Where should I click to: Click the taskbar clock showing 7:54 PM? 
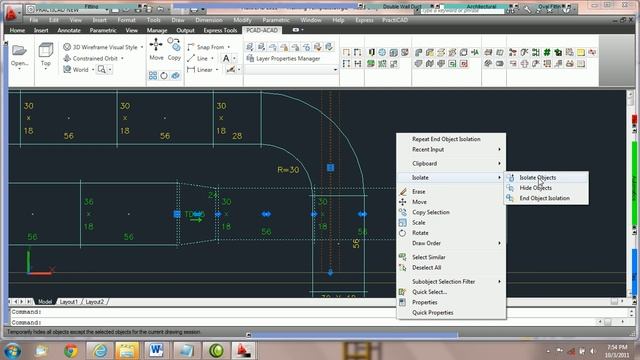(617, 351)
